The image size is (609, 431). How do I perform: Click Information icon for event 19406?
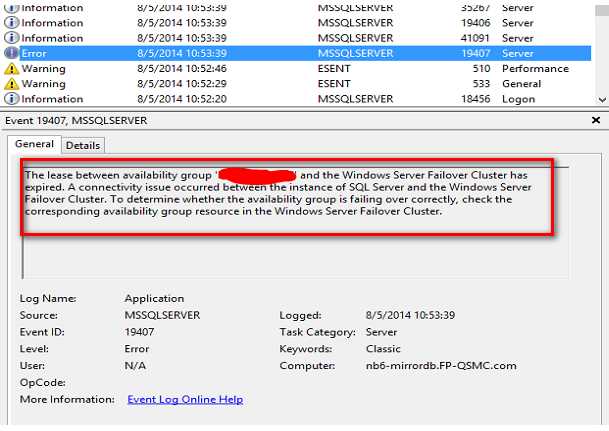click(x=11, y=23)
